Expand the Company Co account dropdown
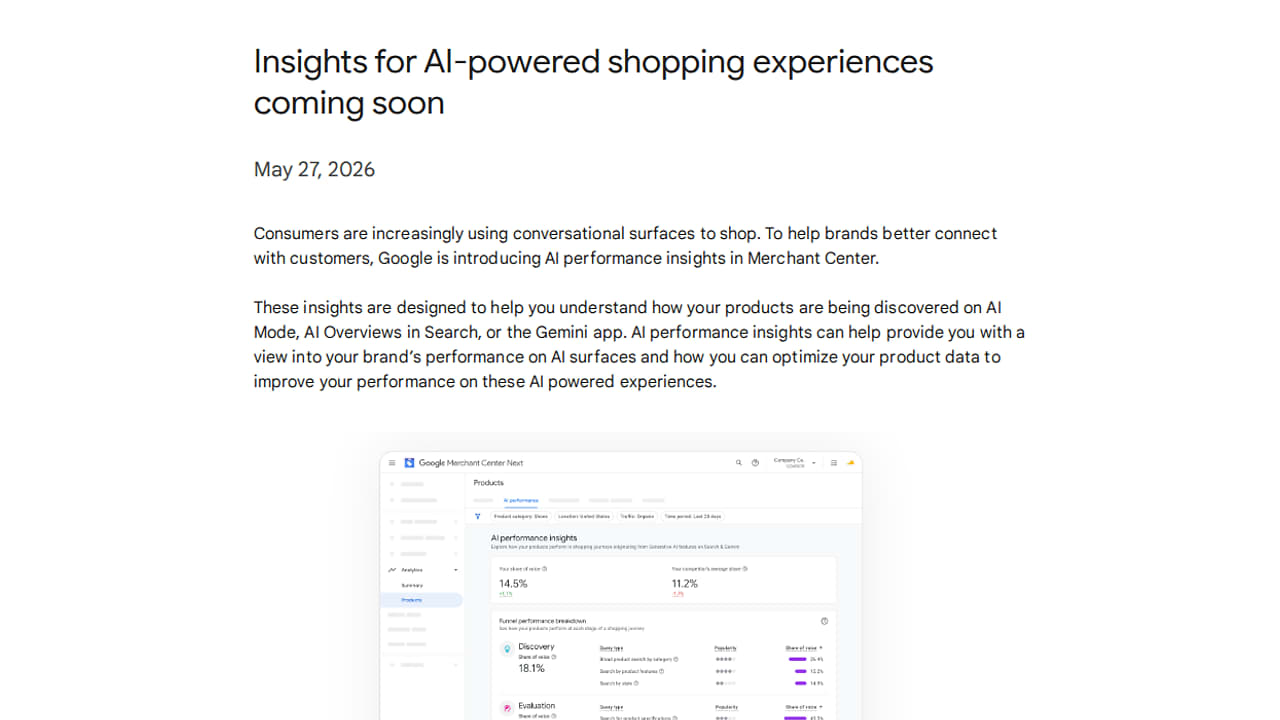The image size is (1280, 720). click(814, 463)
